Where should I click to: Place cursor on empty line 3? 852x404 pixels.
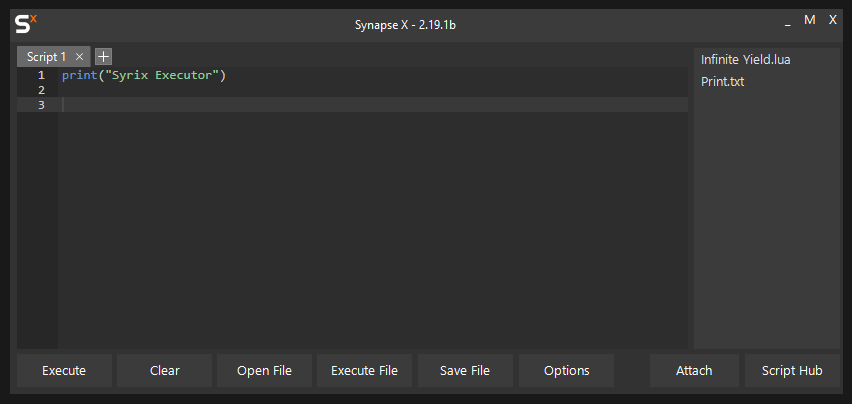coord(300,104)
